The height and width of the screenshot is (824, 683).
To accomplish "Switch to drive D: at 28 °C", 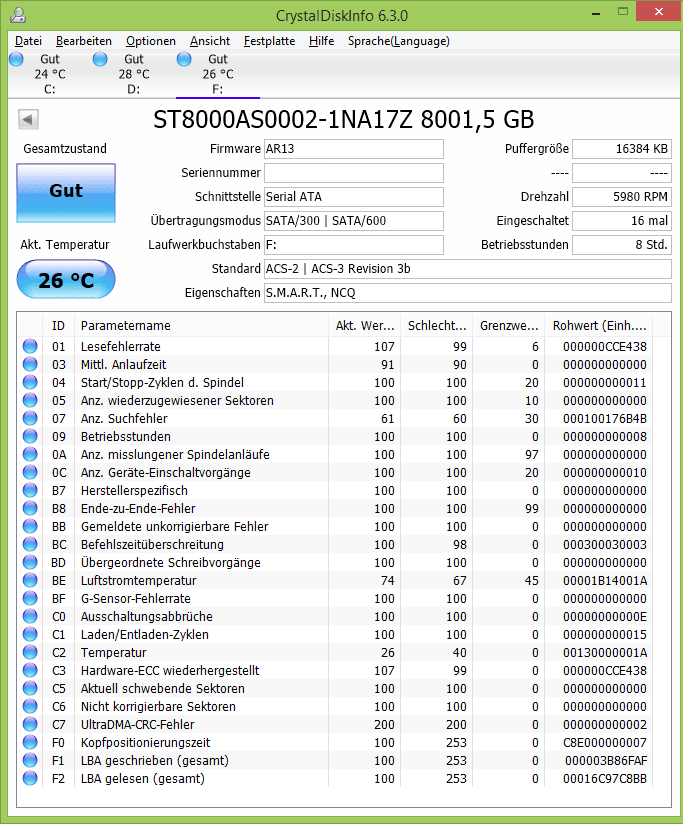I will click(134, 74).
